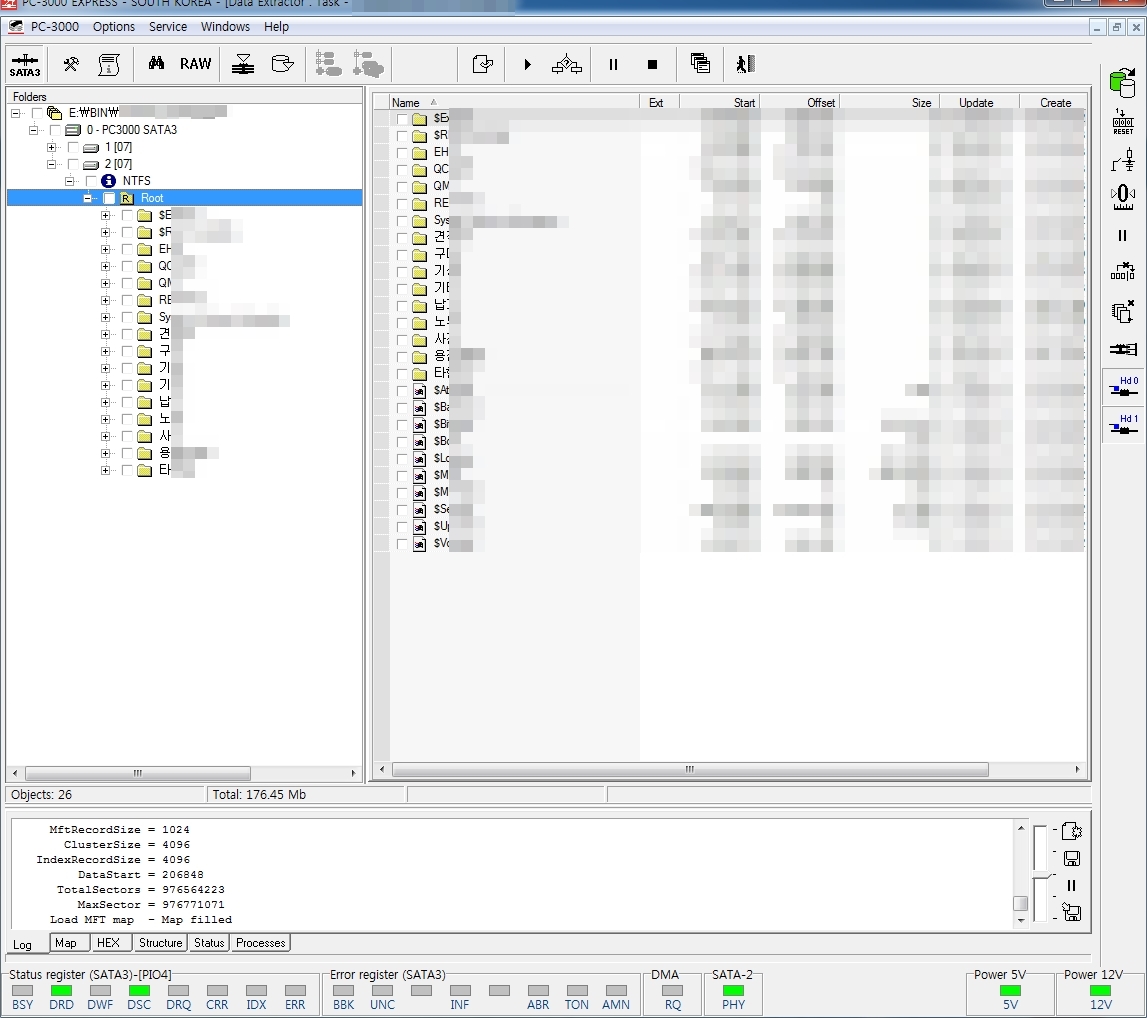The width and height of the screenshot is (1147, 1018).
Task: Select the RAW recovery toolbar button
Action: tap(195, 64)
